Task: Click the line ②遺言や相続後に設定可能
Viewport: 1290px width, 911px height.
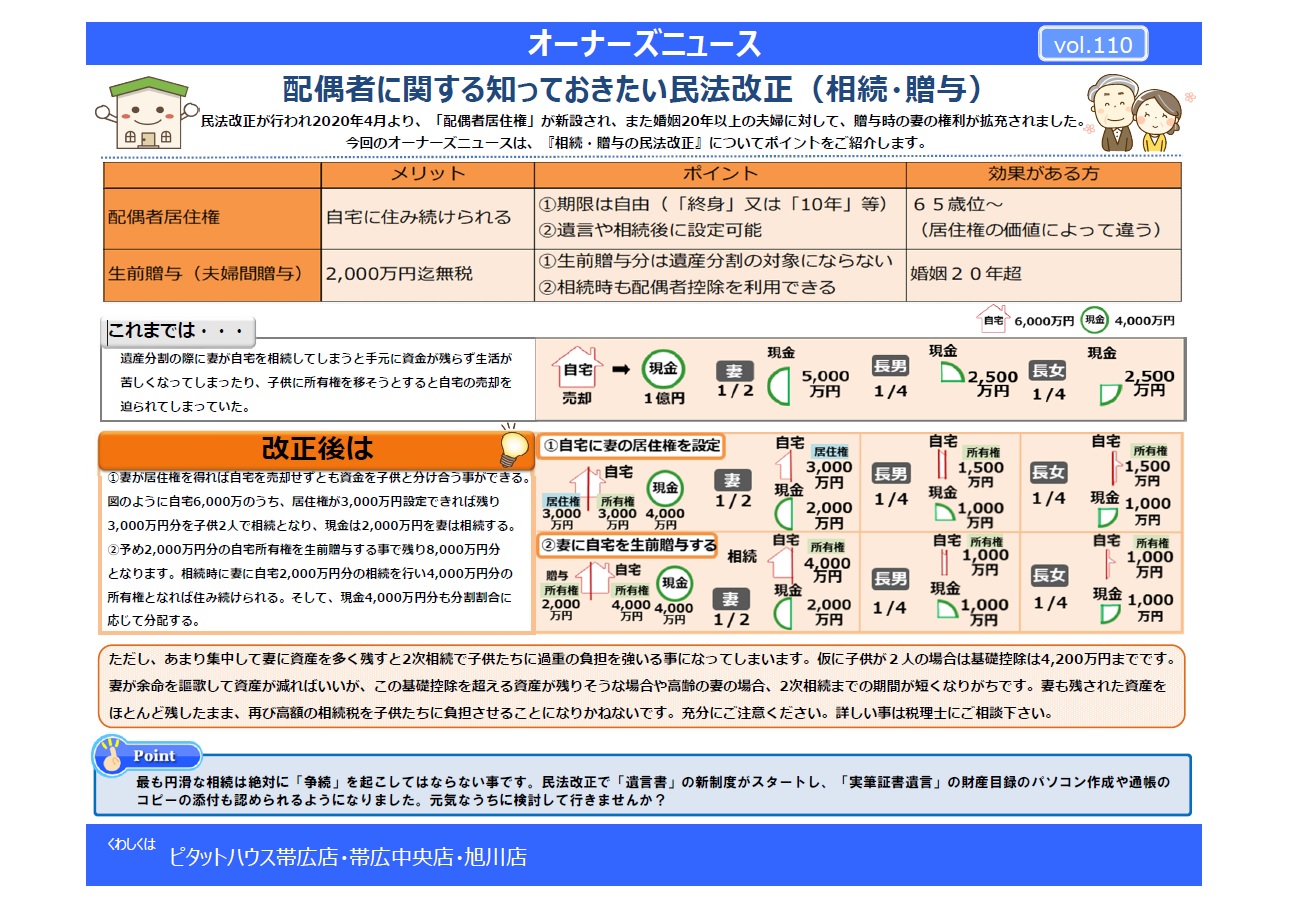Action: pyautogui.click(x=650, y=230)
